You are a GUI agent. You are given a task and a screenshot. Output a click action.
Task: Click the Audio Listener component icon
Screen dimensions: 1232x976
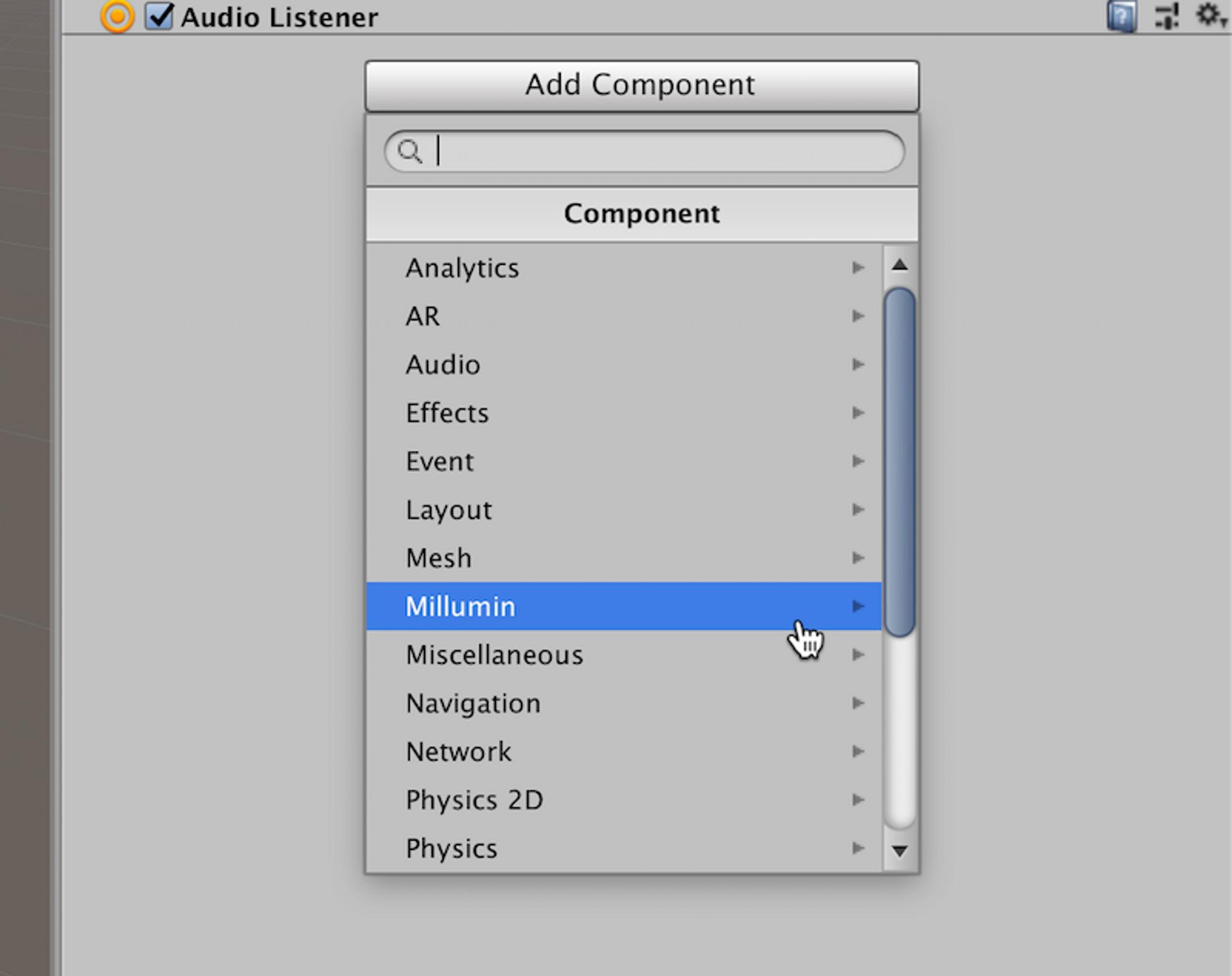coord(116,16)
